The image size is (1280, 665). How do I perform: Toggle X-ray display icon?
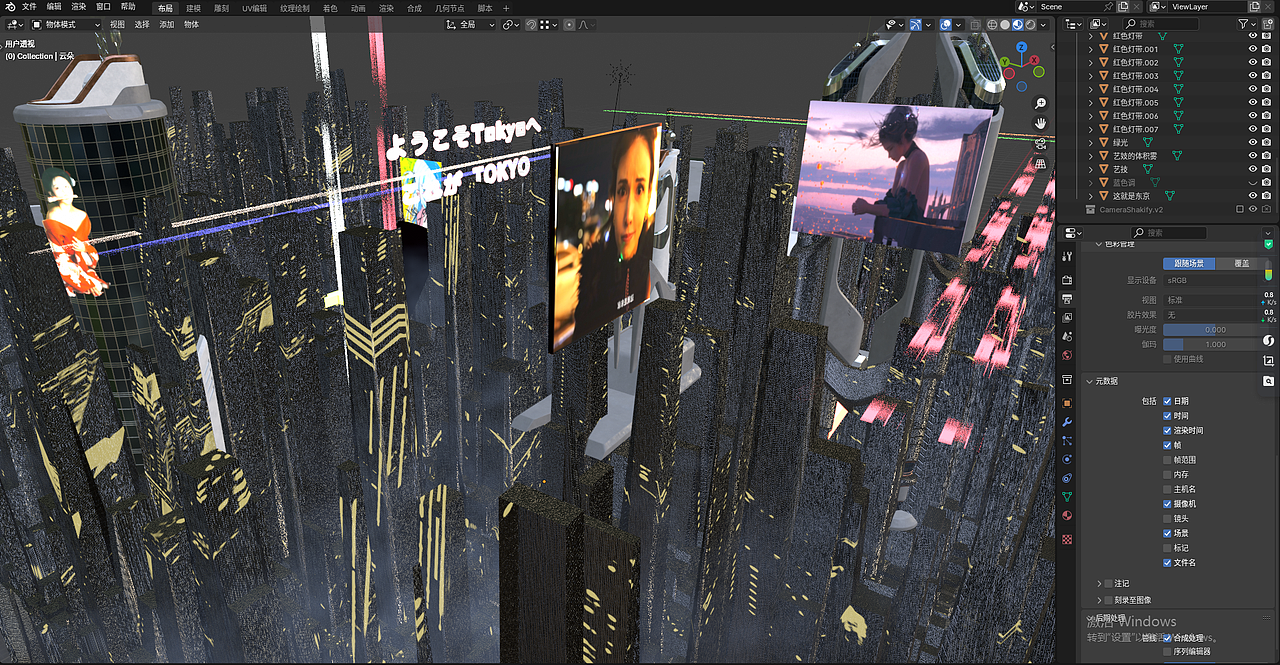(975, 24)
